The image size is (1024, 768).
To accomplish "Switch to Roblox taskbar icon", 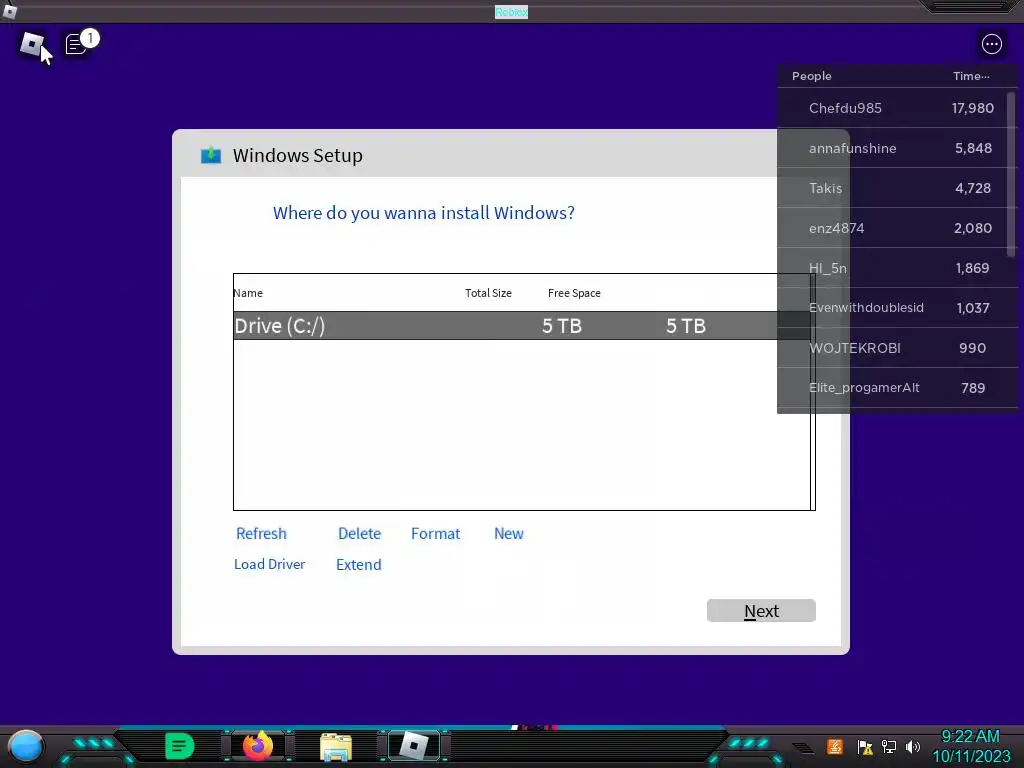I will pyautogui.click(x=414, y=746).
